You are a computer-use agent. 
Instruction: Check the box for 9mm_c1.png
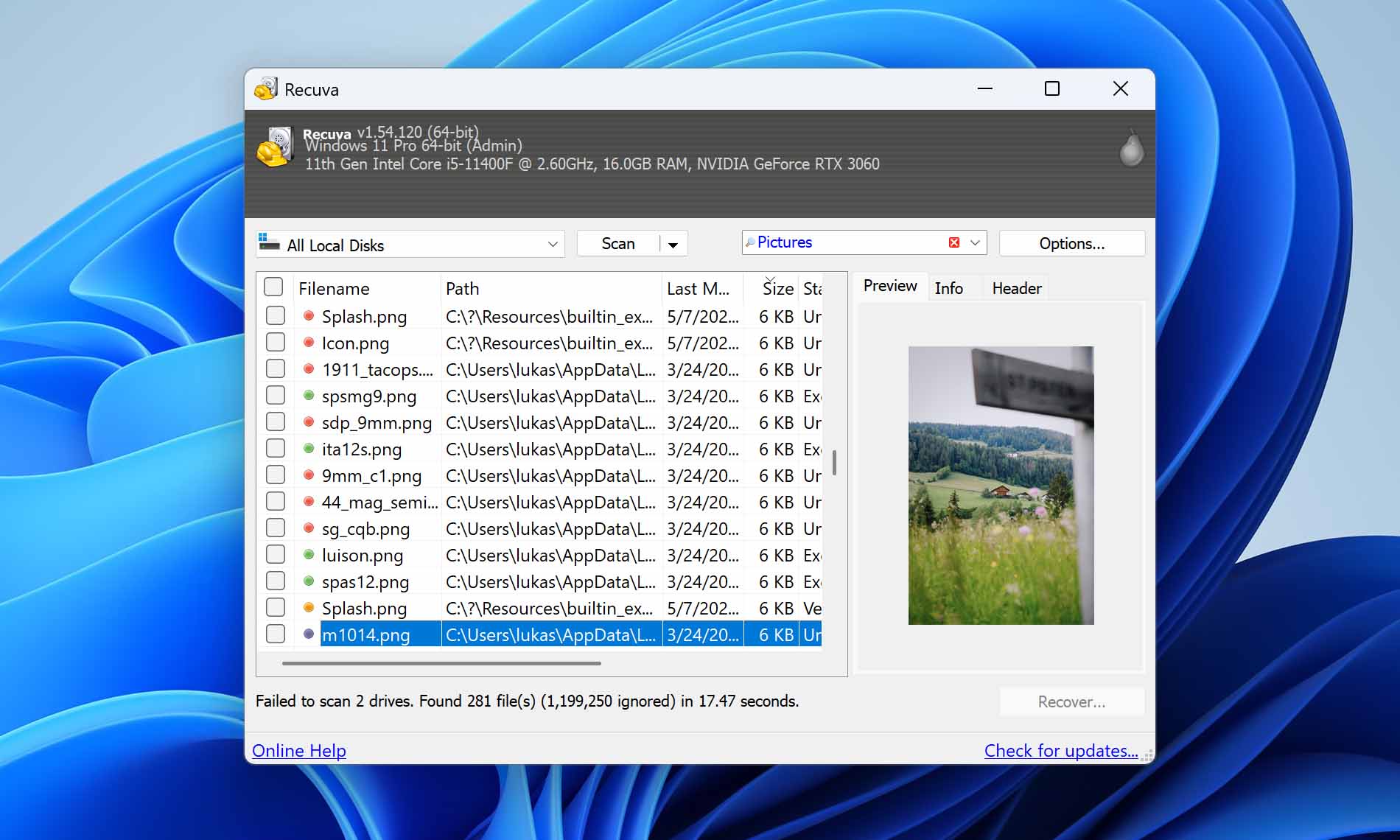276,475
